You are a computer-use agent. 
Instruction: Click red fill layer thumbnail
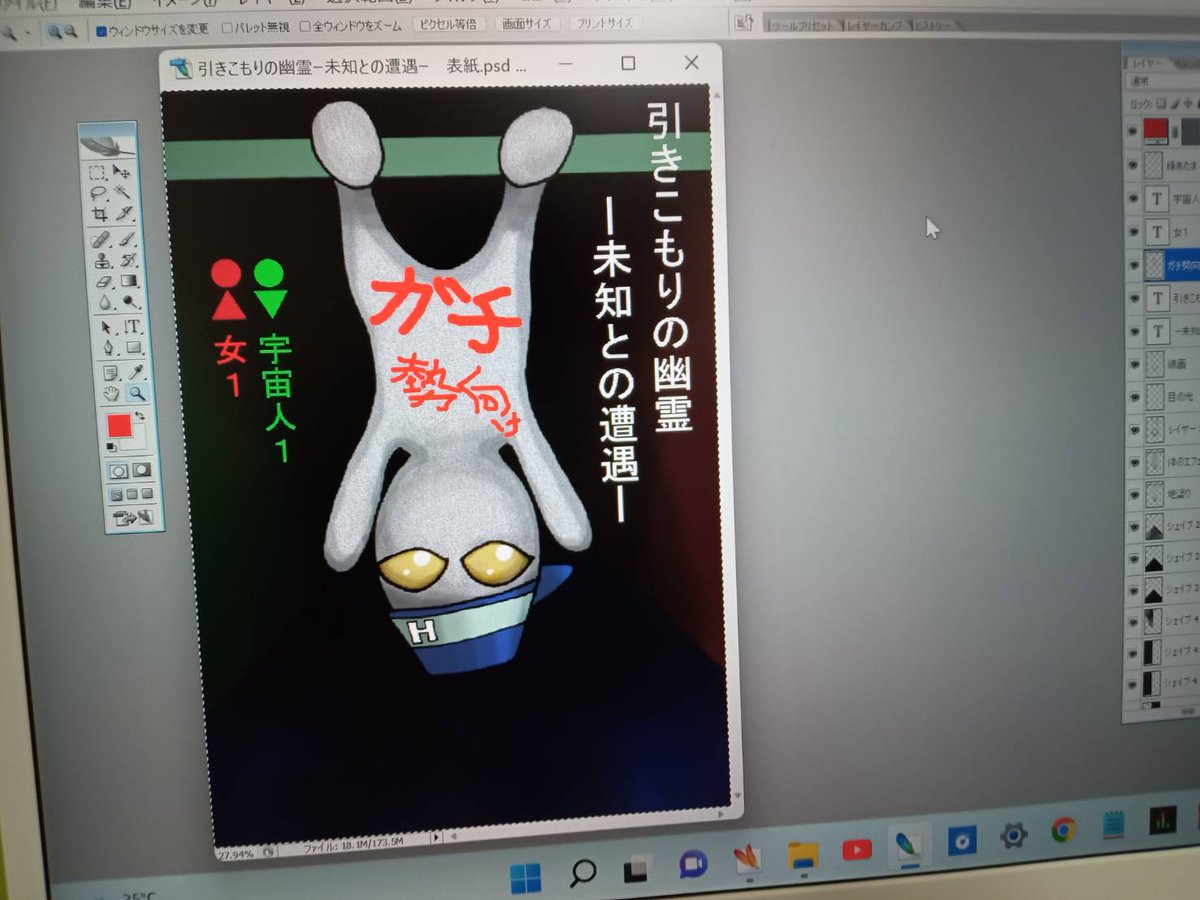coord(1156,129)
